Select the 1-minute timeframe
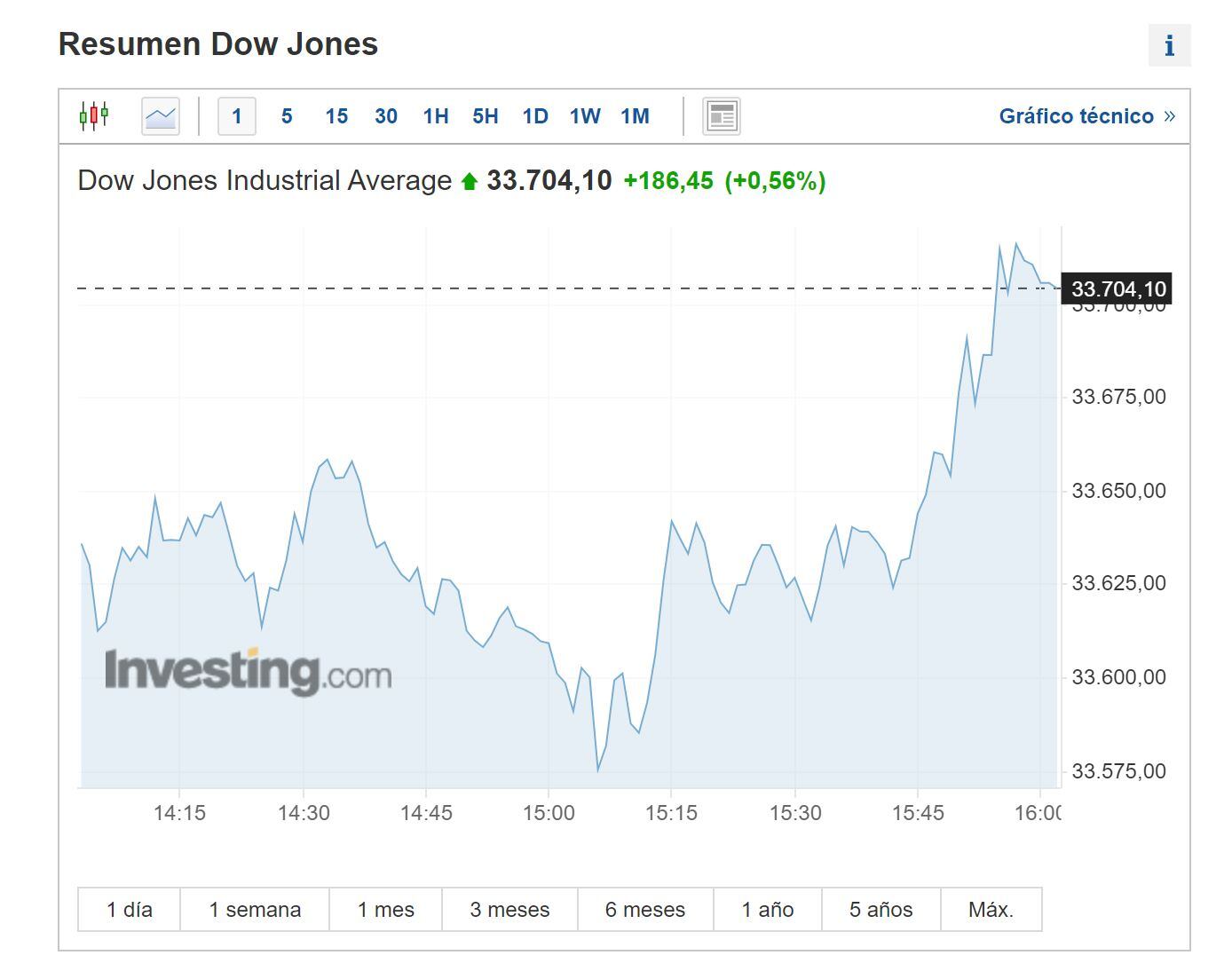The width and height of the screenshot is (1232, 979). pyautogui.click(x=236, y=115)
